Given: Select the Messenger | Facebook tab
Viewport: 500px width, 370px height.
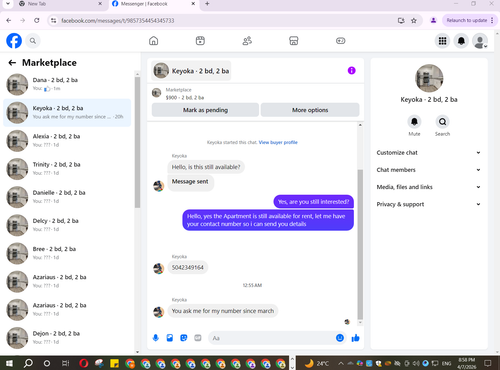Looking at the screenshot, I should (154, 4).
